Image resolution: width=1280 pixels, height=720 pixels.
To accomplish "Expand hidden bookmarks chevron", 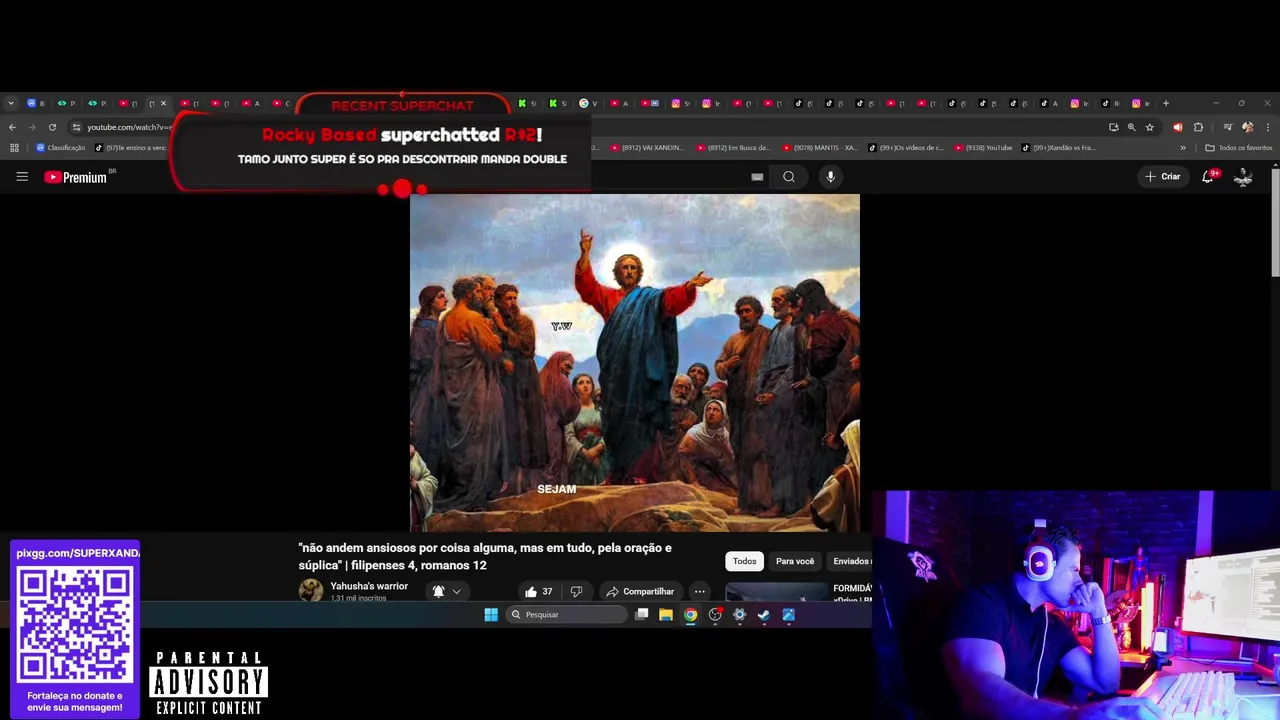I will [1183, 148].
